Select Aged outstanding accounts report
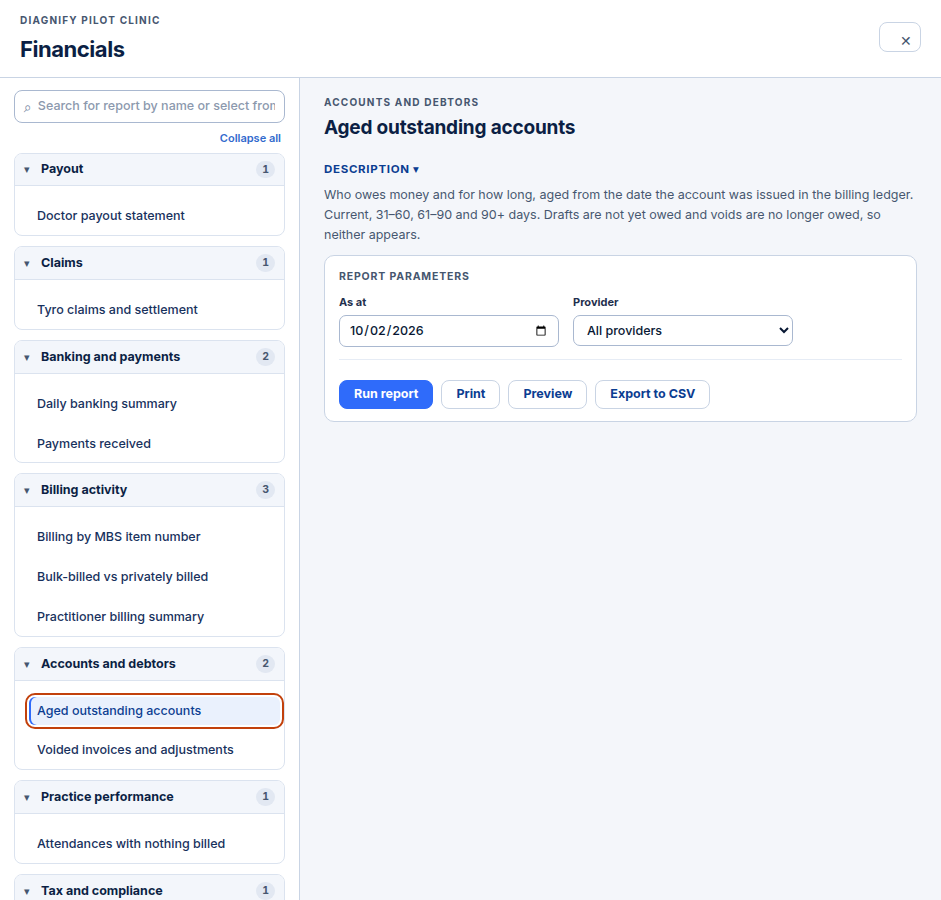This screenshot has height=900, width=941. pyautogui.click(x=154, y=711)
